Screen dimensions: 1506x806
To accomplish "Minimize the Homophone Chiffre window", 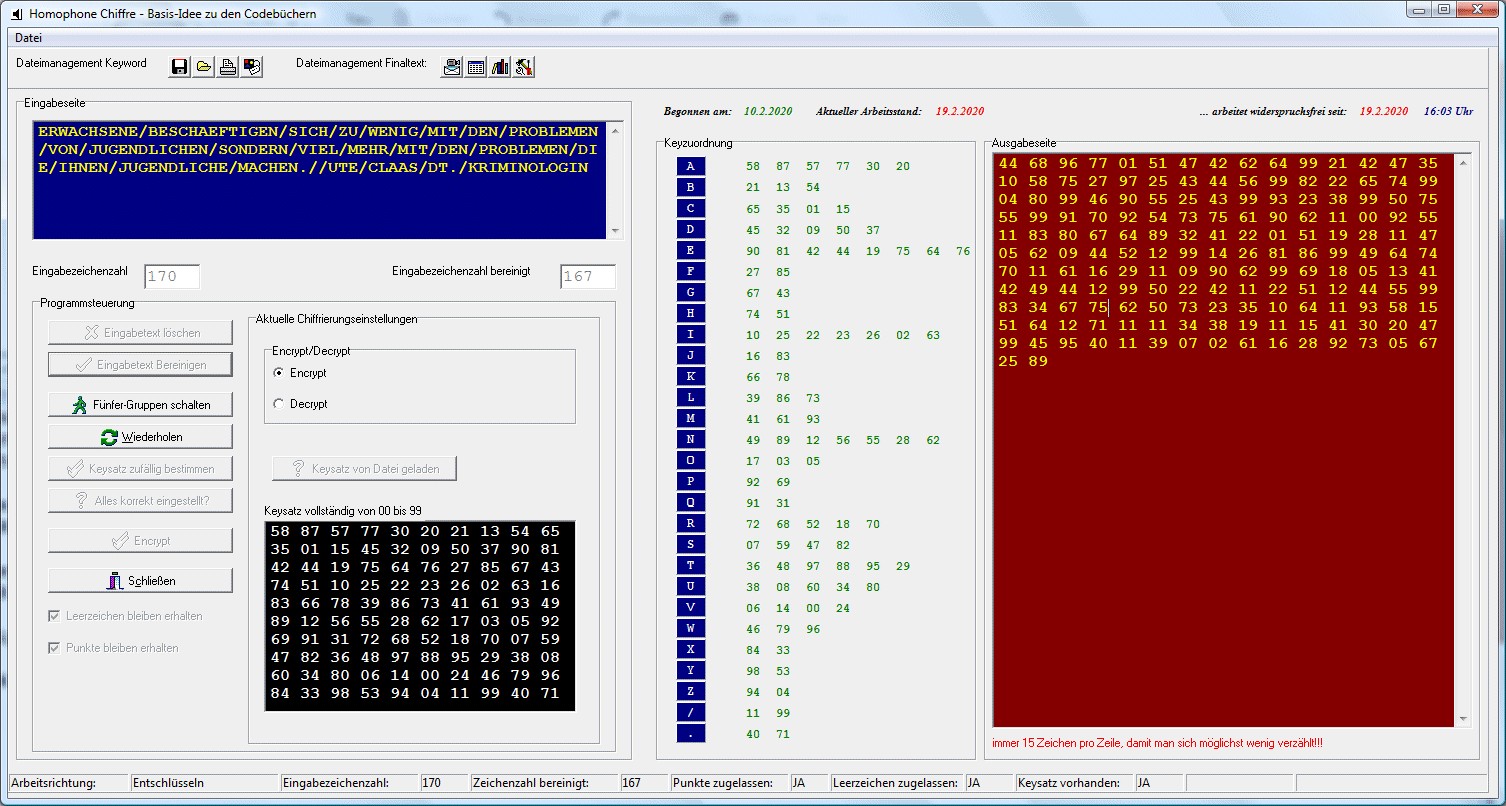I will 1419,9.
